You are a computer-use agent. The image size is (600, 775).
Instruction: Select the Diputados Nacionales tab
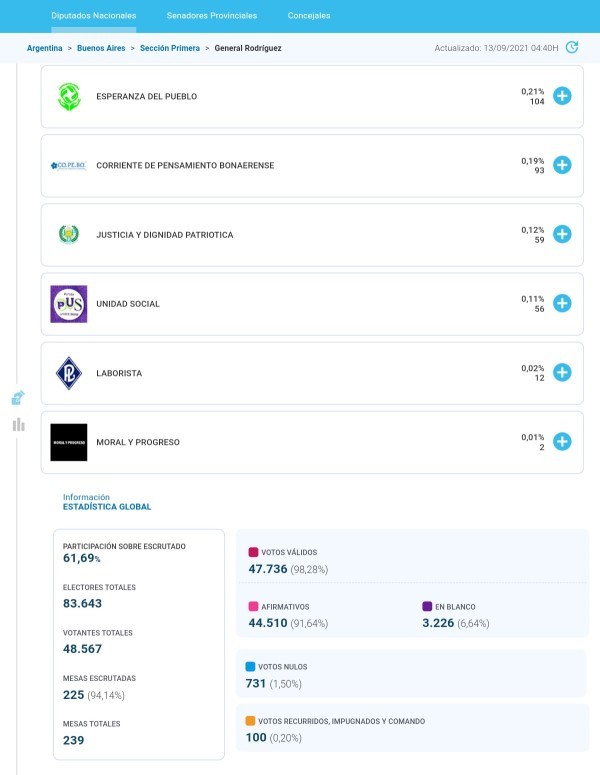pos(93,16)
